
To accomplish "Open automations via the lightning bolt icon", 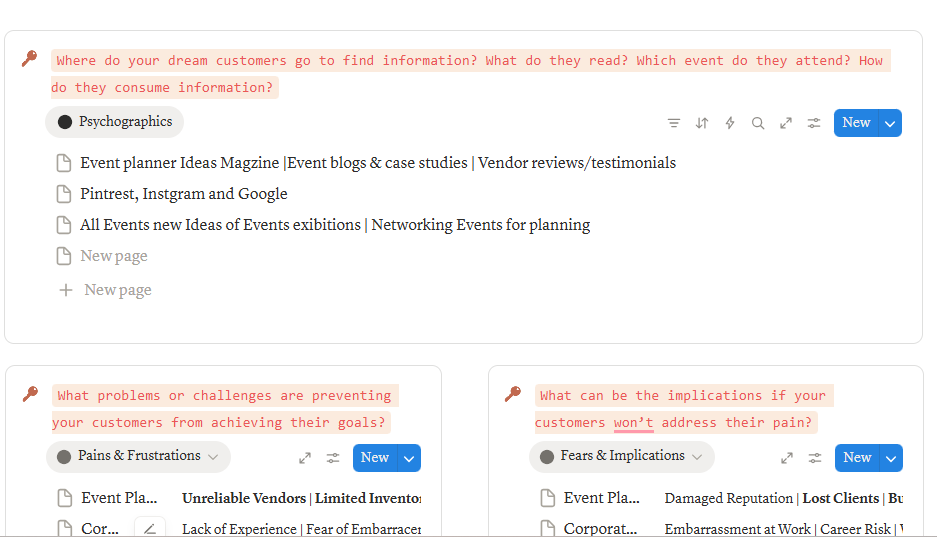I will (x=730, y=123).
